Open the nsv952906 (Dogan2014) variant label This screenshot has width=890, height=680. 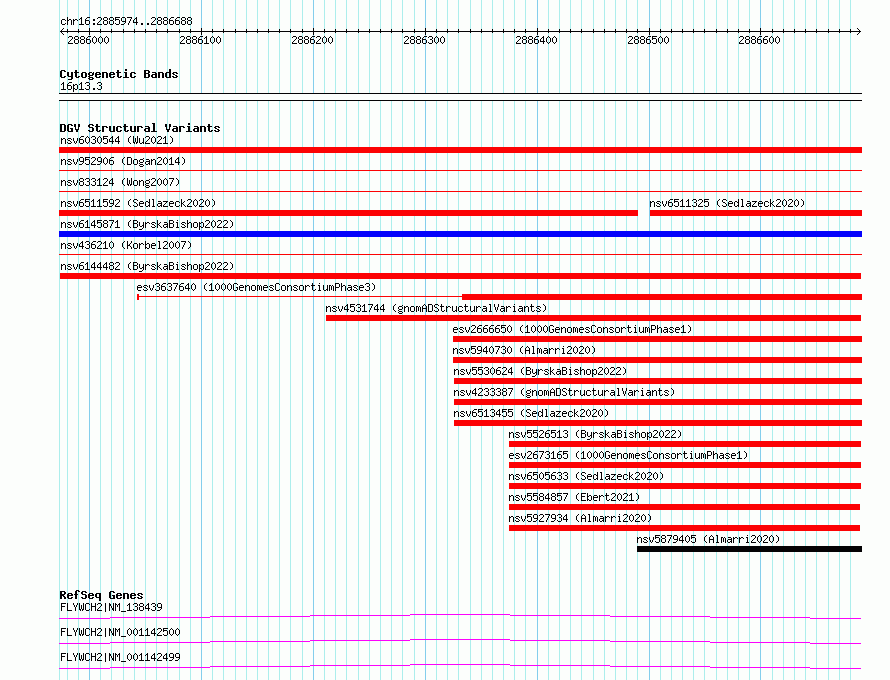click(123, 161)
